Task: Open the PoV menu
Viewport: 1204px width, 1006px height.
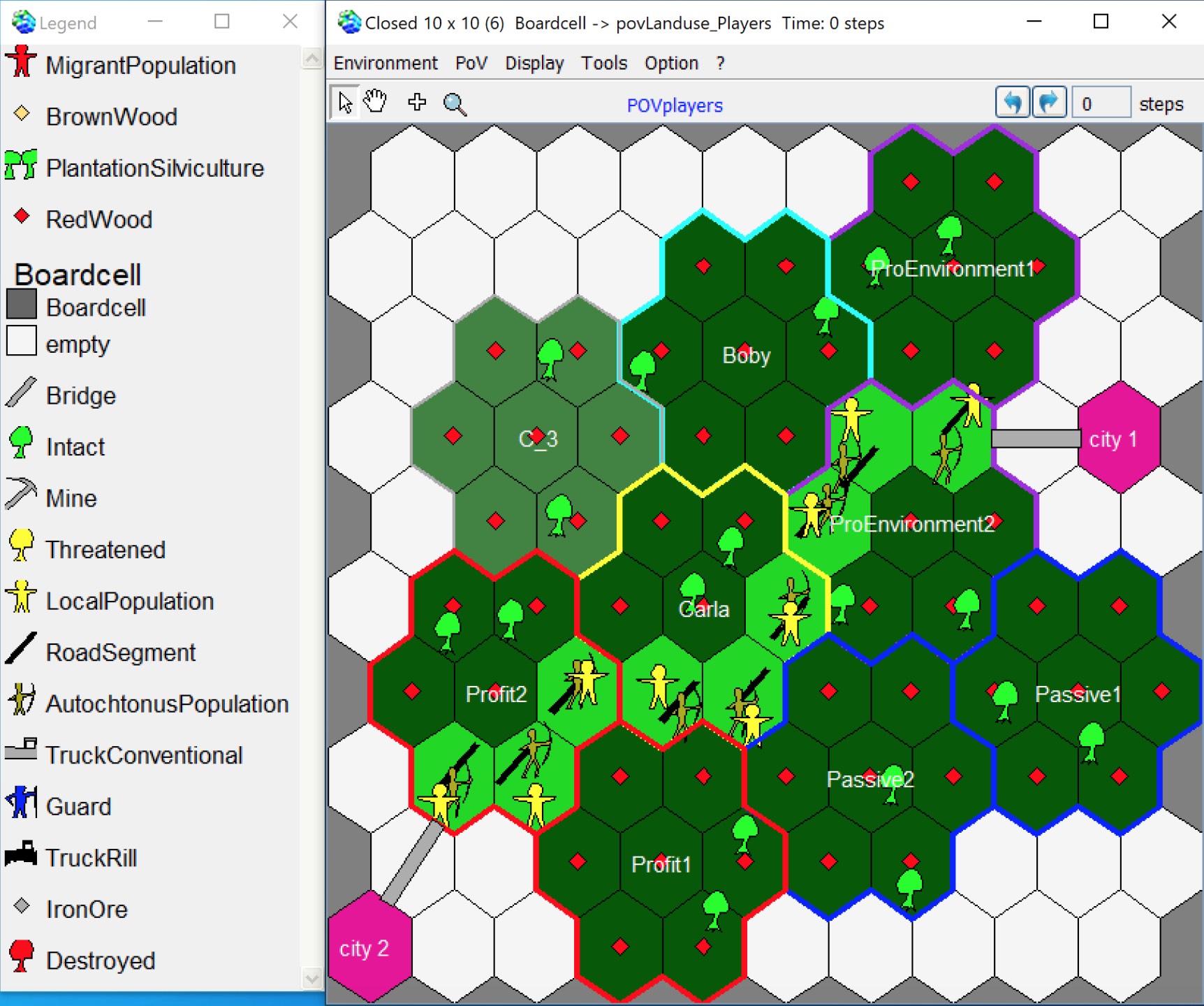Action: pyautogui.click(x=471, y=63)
